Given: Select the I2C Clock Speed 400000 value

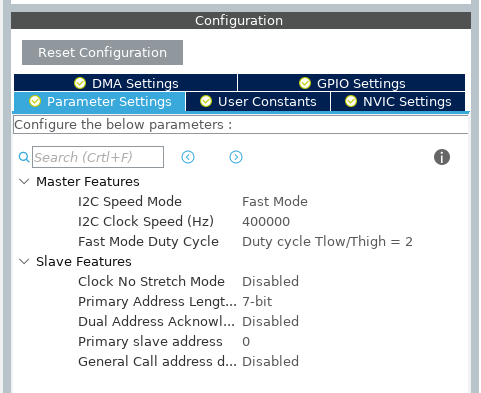Looking at the screenshot, I should (x=266, y=222).
